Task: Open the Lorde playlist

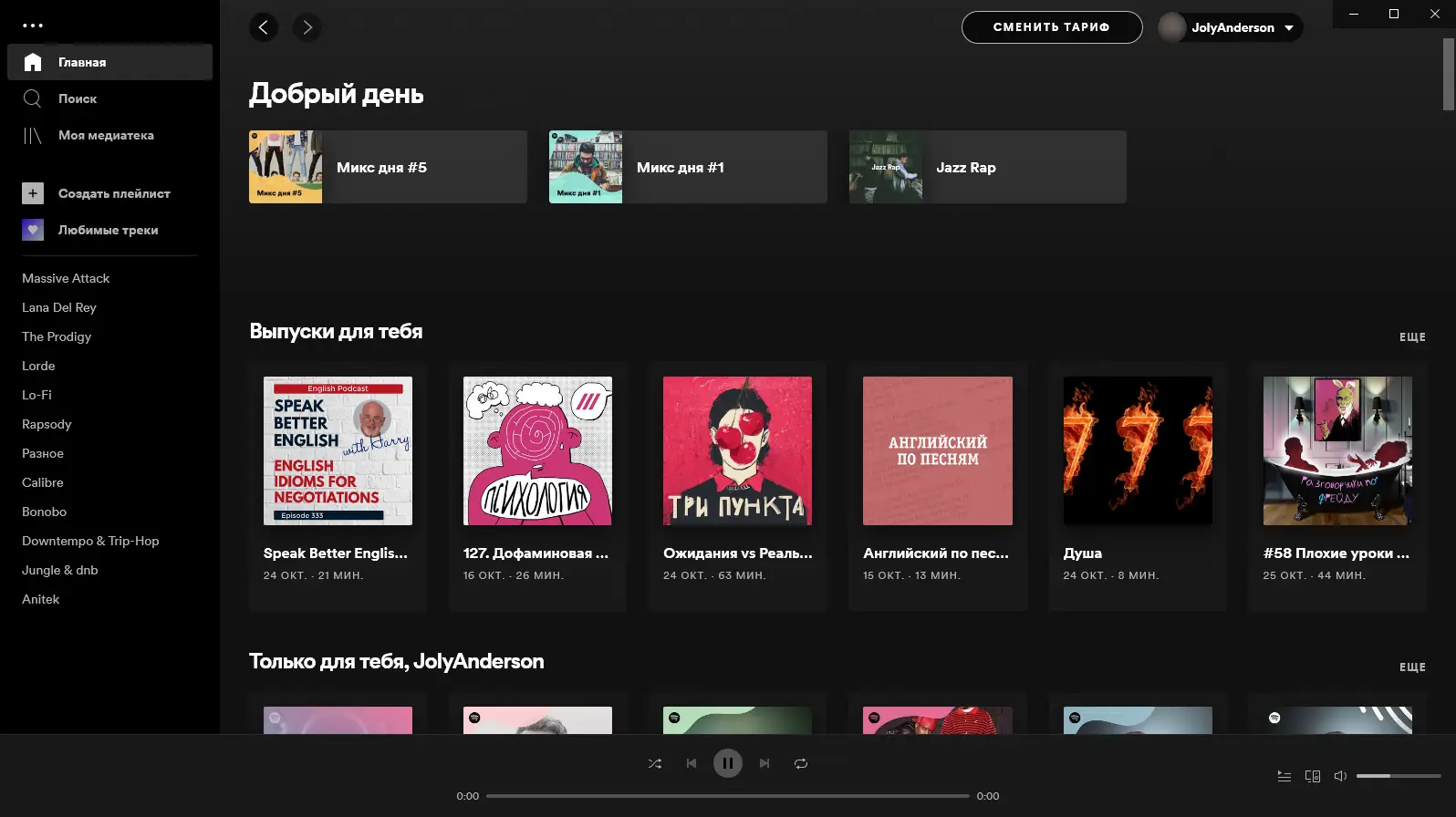Action: point(38,366)
